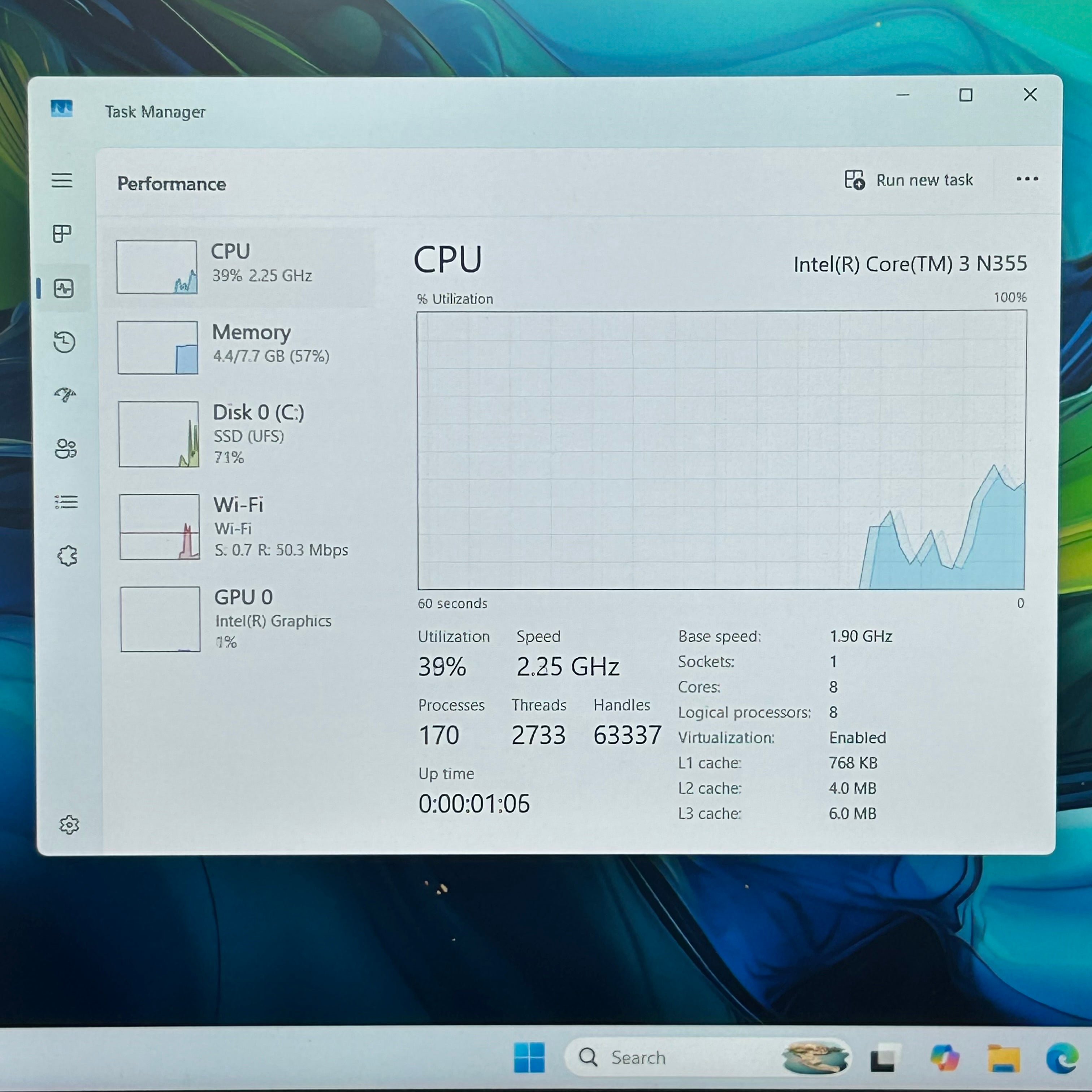Open the three-dot more options menu
Screen dimensions: 1092x1092
[1027, 179]
